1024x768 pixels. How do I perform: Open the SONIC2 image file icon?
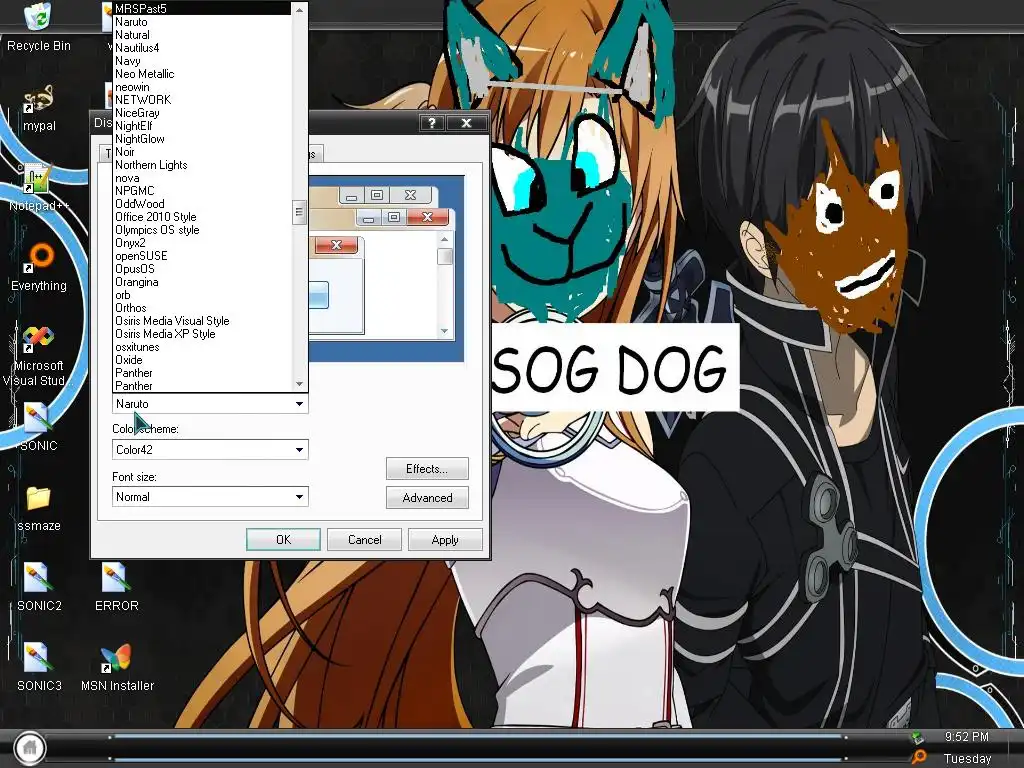(39, 588)
